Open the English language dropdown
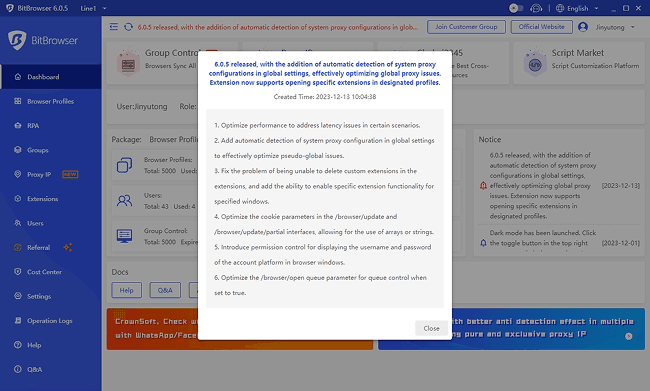Viewport: 650px width, 391px height. 578,8
